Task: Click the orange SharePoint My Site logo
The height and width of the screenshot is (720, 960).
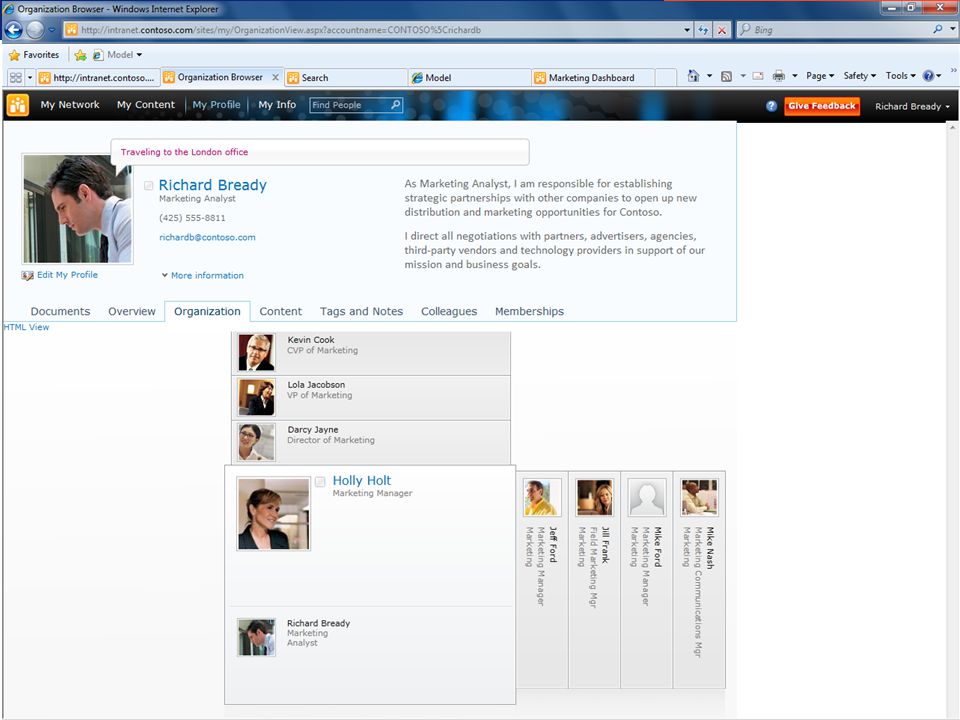Action: click(18, 105)
